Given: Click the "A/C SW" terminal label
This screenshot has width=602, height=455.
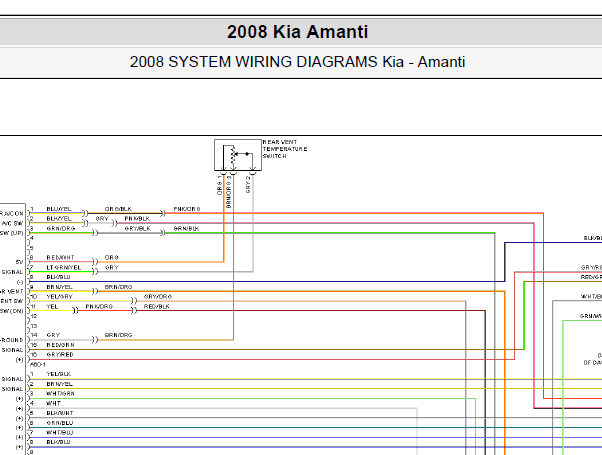Looking at the screenshot, I should pyautogui.click(x=13, y=223).
